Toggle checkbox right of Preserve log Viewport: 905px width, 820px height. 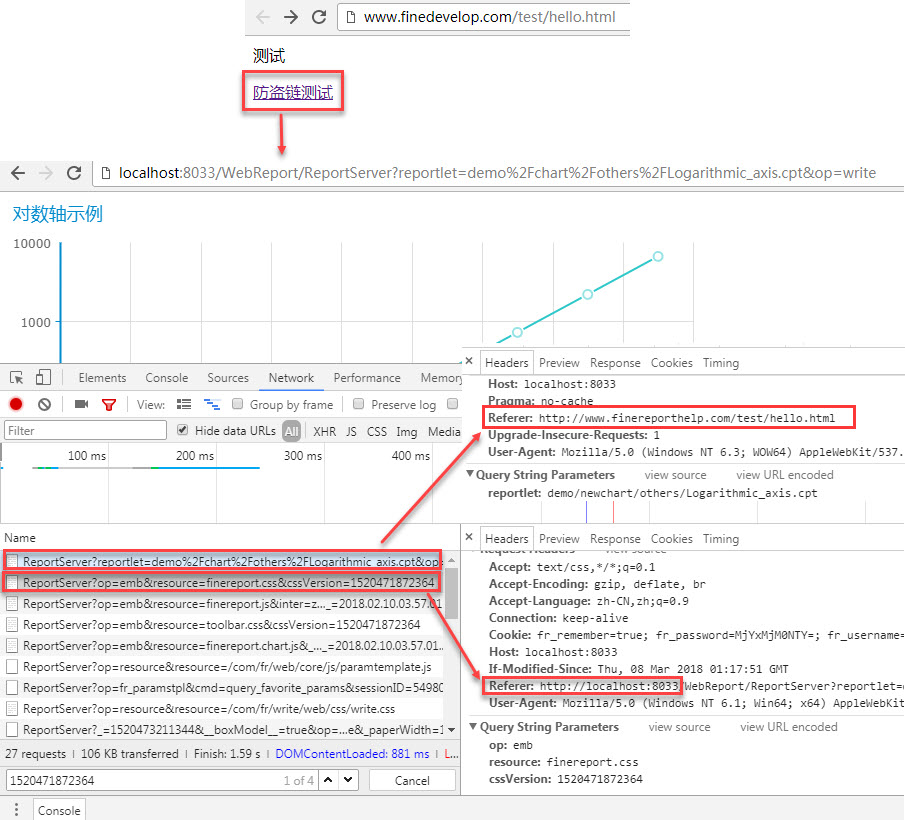[452, 404]
